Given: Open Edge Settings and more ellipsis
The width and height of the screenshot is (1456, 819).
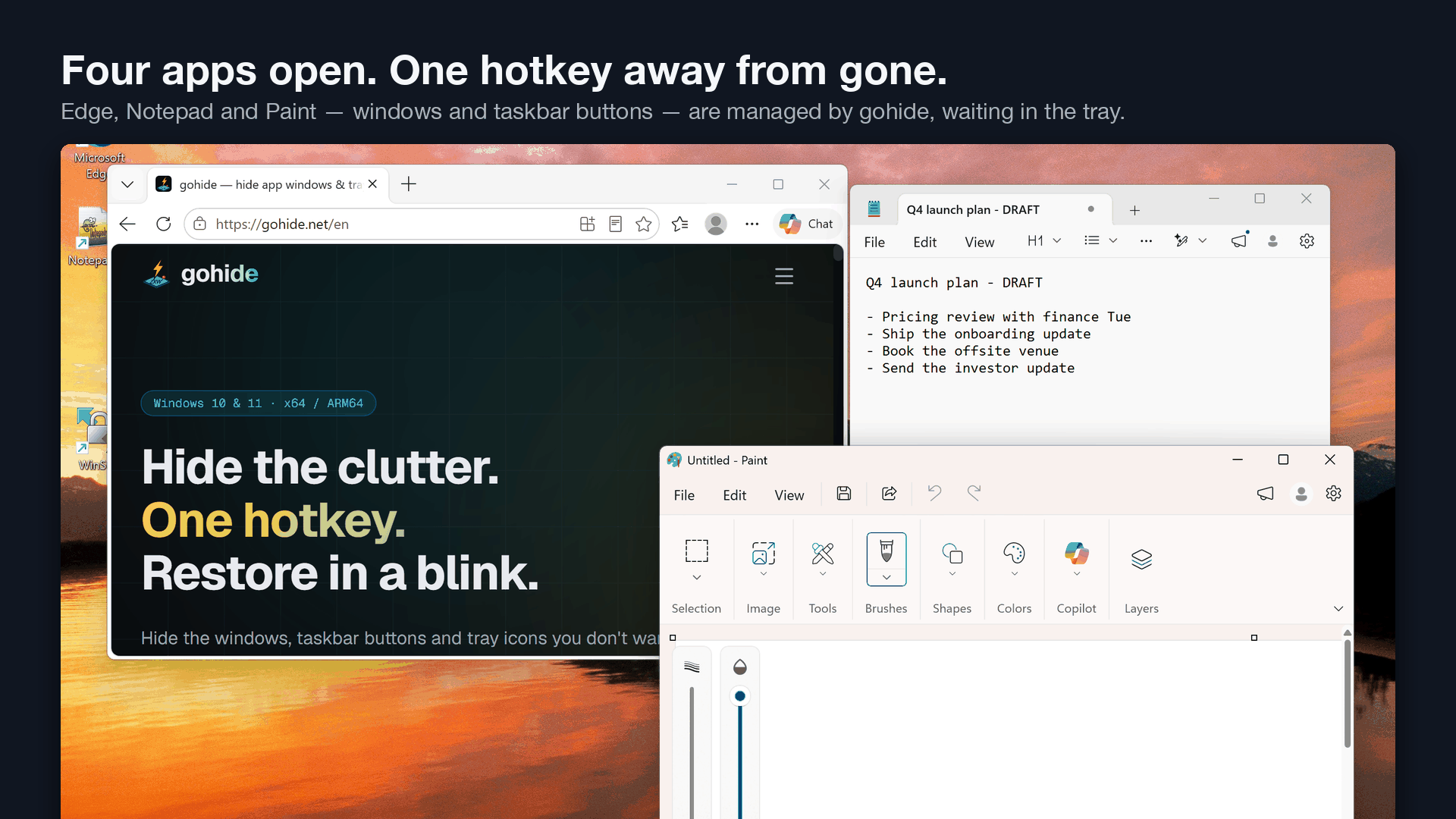Looking at the screenshot, I should click(x=752, y=224).
